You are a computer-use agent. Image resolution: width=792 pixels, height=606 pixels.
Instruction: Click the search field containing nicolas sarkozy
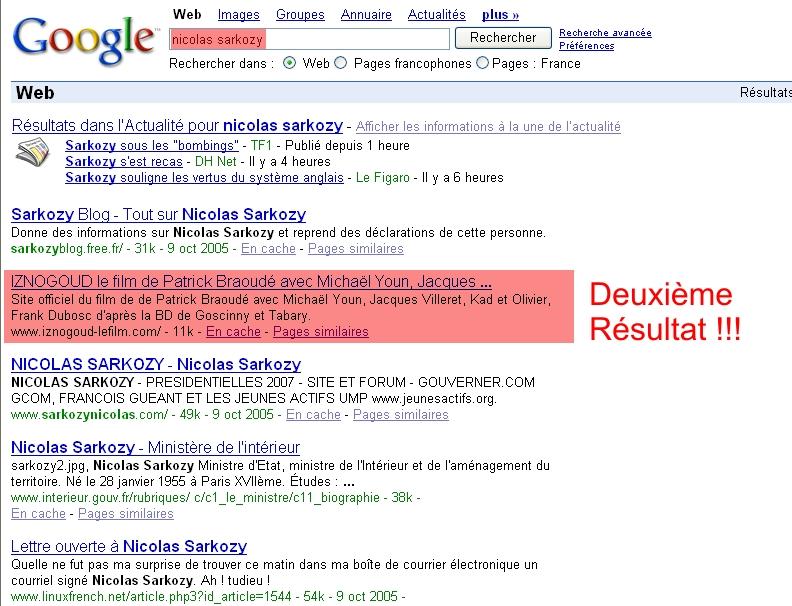coord(309,39)
